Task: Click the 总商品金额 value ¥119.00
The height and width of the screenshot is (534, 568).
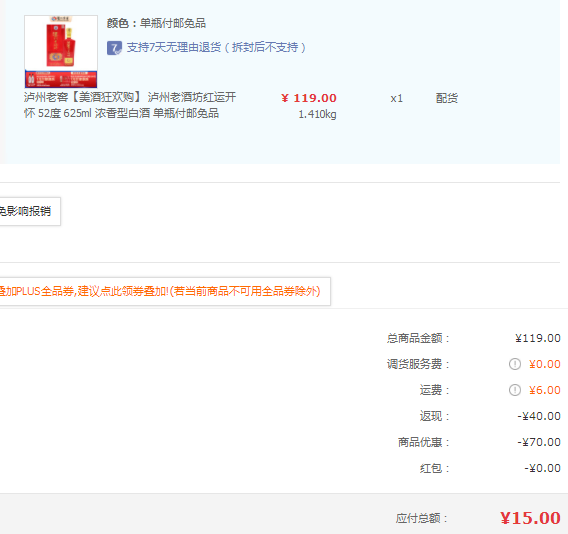Action: pos(538,338)
